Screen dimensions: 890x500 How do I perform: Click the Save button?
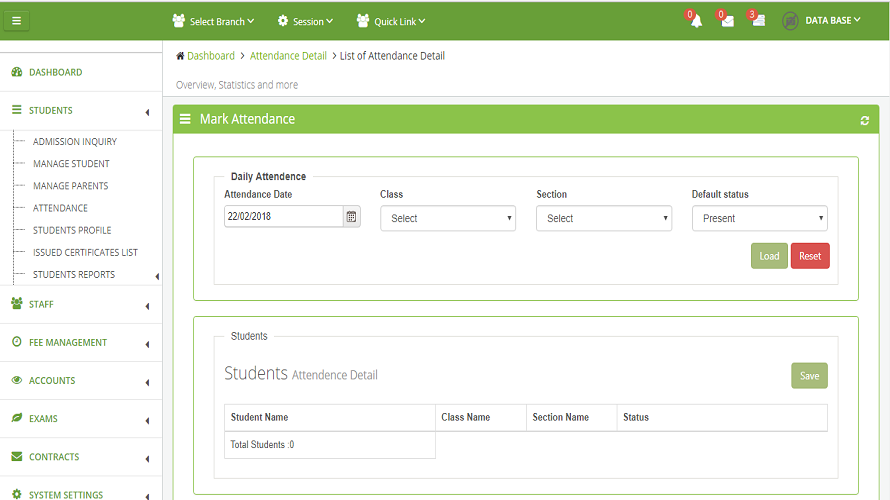tap(809, 376)
